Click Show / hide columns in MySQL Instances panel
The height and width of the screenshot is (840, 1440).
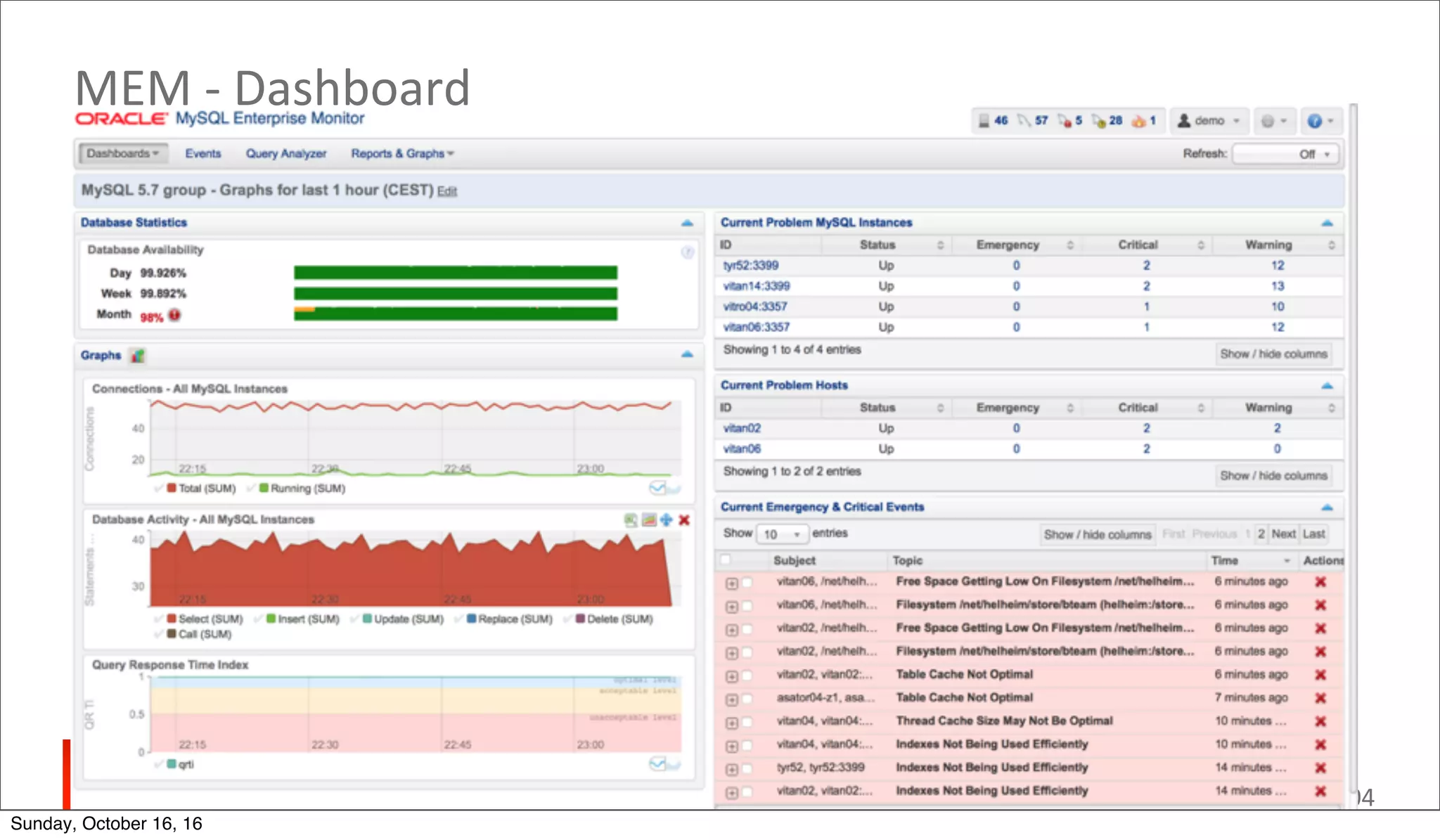[1273, 354]
